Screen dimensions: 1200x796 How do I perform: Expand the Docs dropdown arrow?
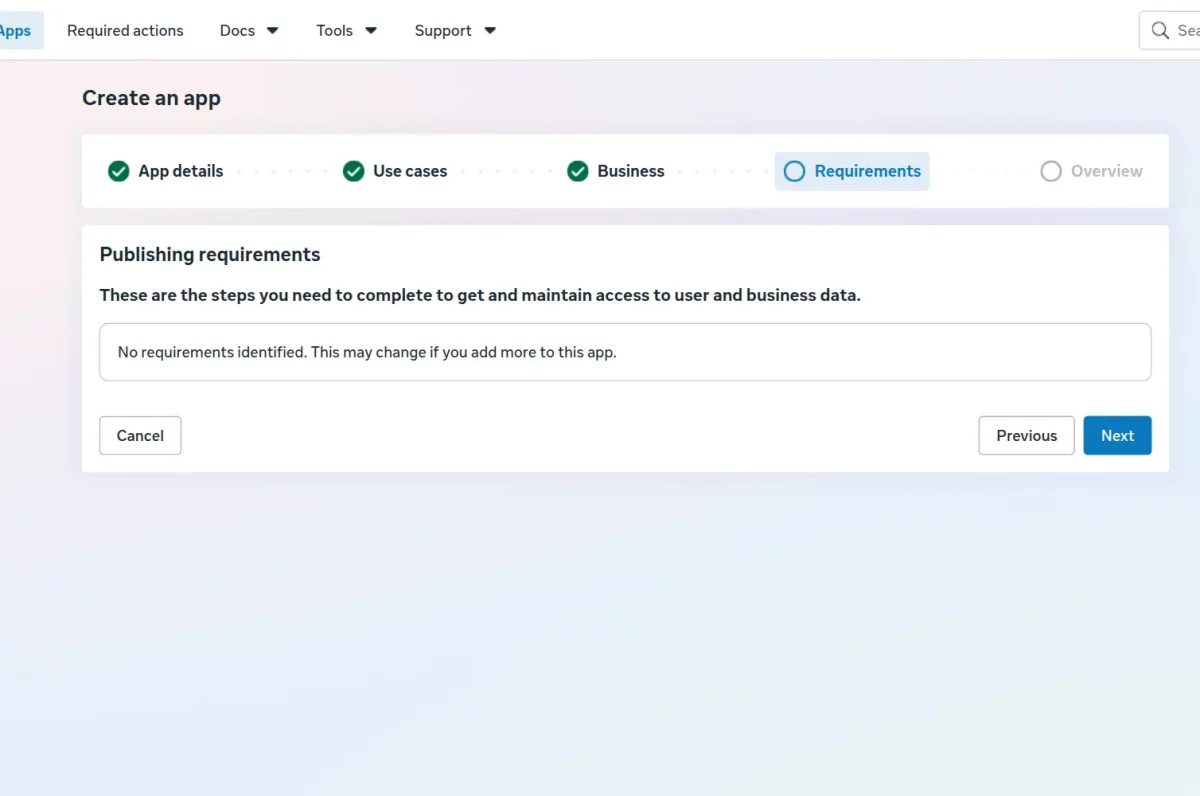point(272,30)
